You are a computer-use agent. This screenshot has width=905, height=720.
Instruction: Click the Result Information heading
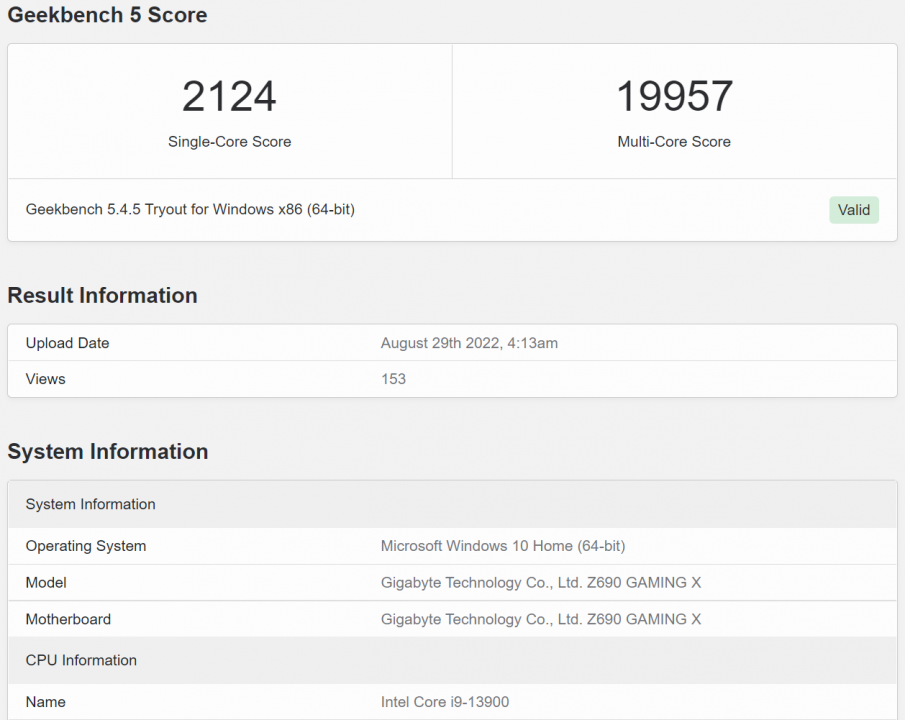click(x=102, y=295)
